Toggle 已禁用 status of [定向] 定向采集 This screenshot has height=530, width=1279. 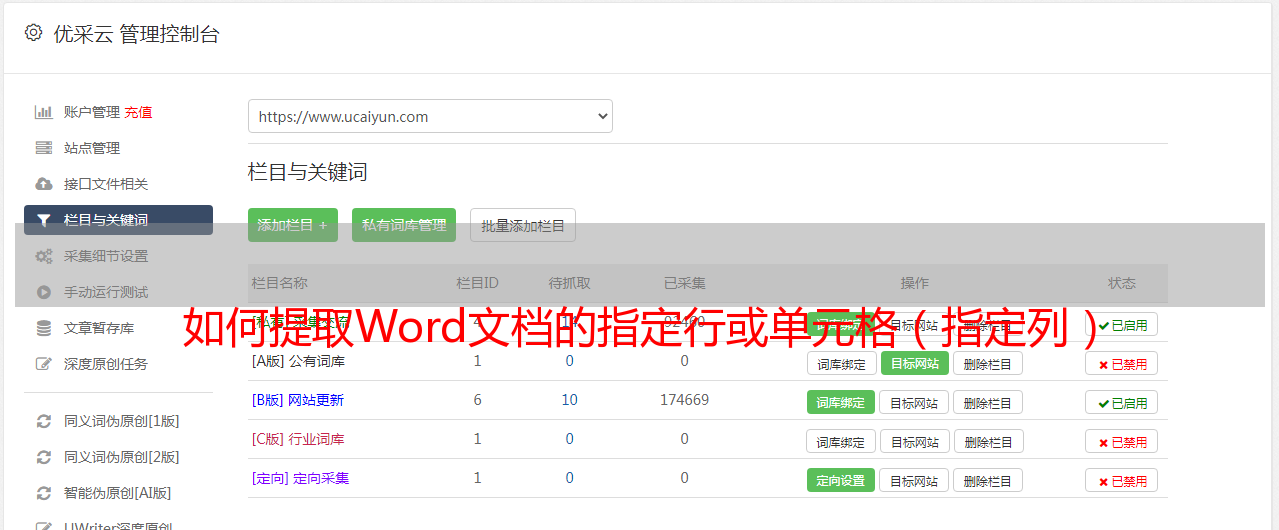(1122, 481)
